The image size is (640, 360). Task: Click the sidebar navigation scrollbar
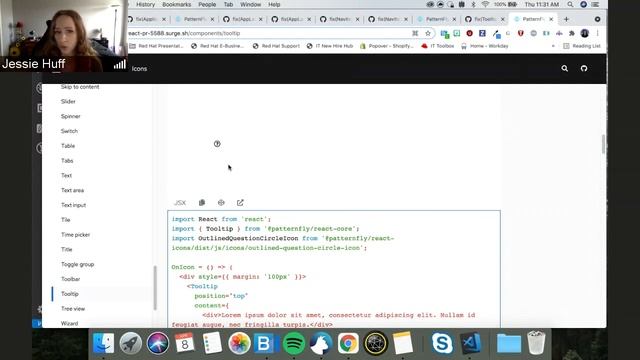coord(155,288)
